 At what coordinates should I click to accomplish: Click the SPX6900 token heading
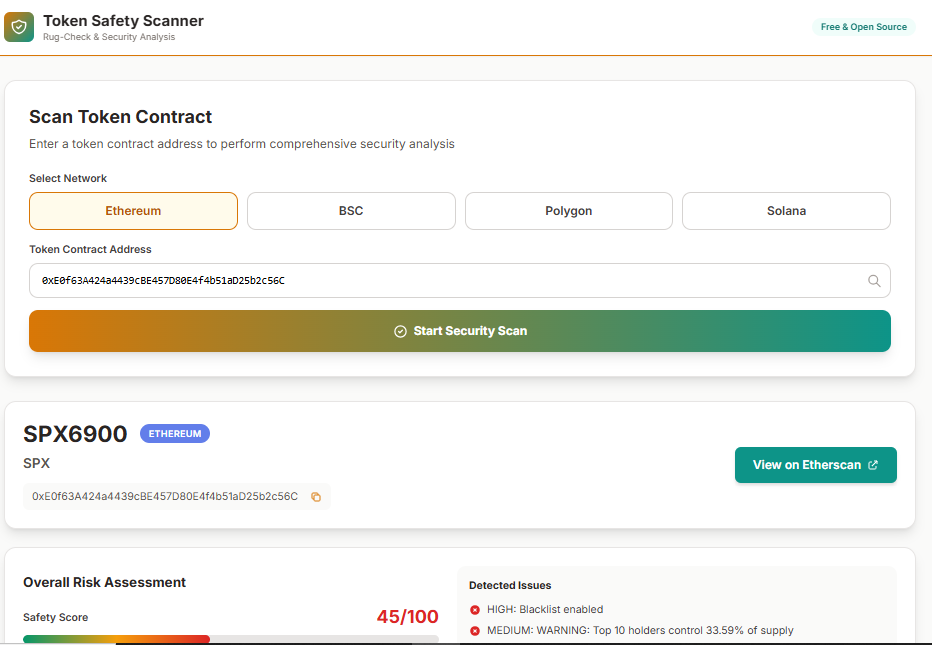75,434
